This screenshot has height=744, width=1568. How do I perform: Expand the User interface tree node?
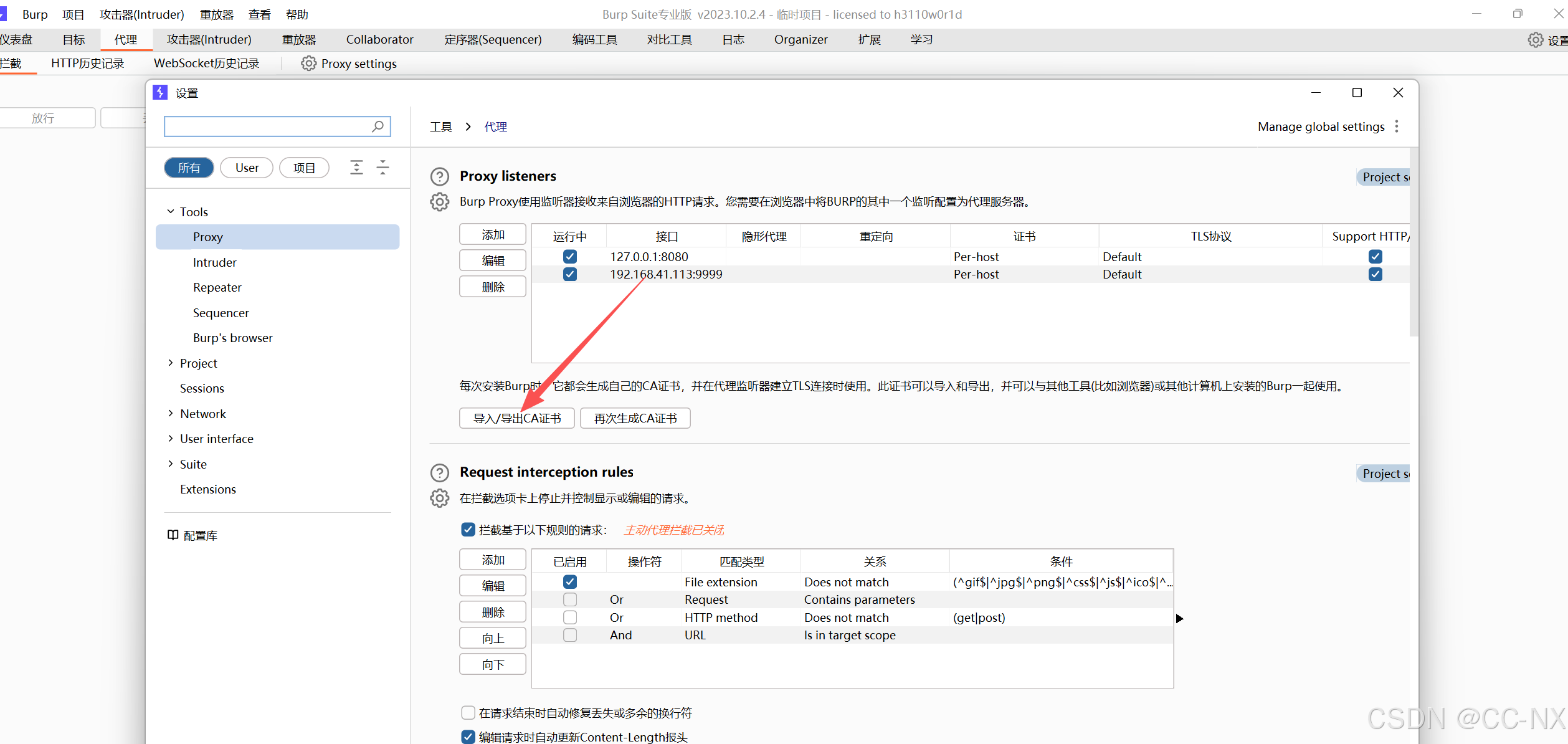coord(171,439)
